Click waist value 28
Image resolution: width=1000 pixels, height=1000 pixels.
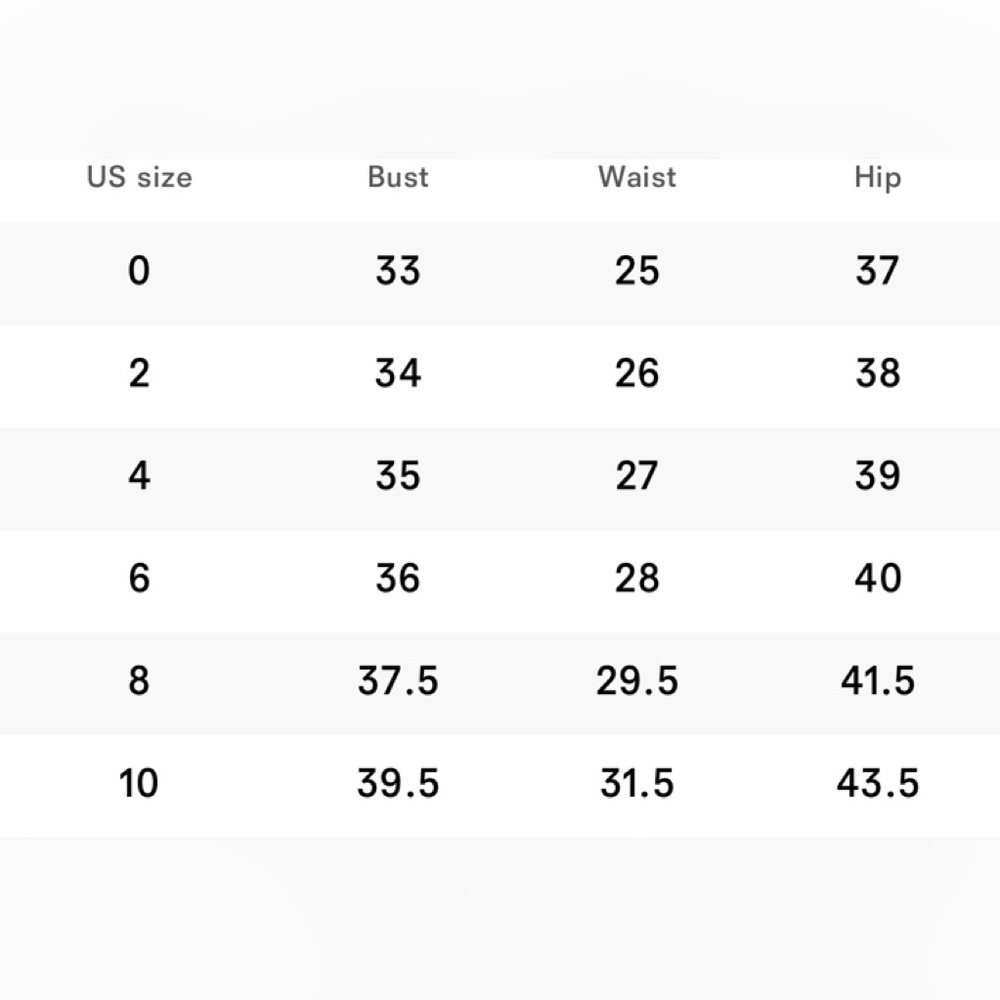point(637,578)
